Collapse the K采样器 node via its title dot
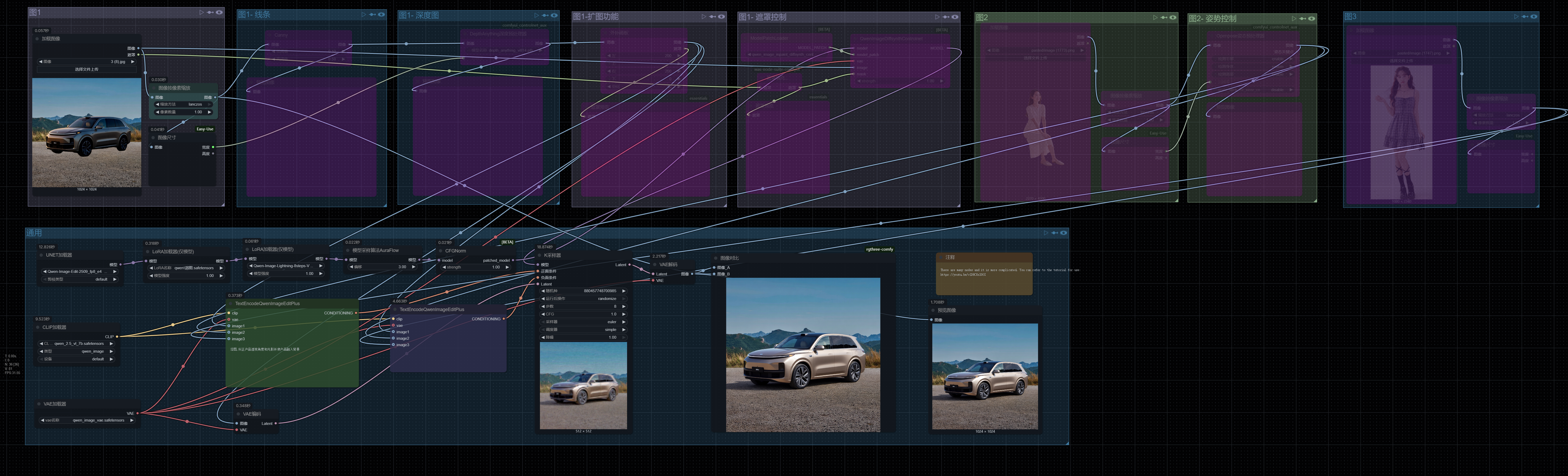The width and height of the screenshot is (1568, 476). point(539,255)
